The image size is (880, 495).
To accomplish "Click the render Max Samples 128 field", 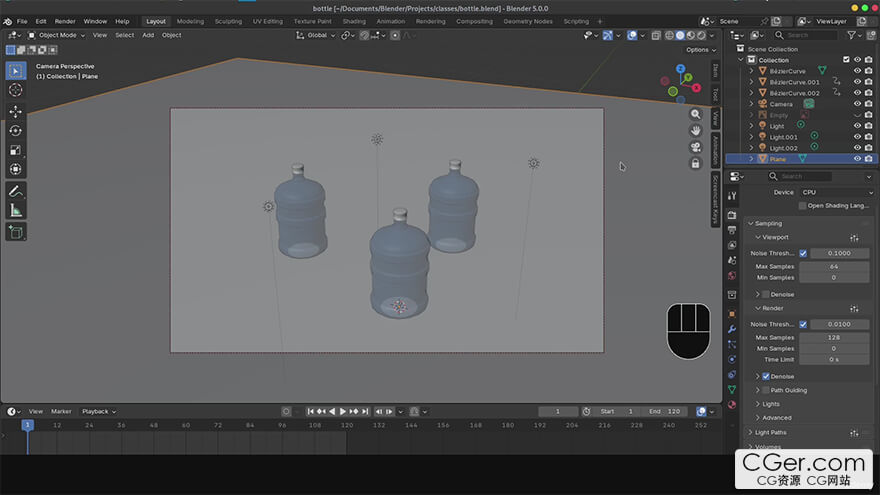I will [x=833, y=338].
